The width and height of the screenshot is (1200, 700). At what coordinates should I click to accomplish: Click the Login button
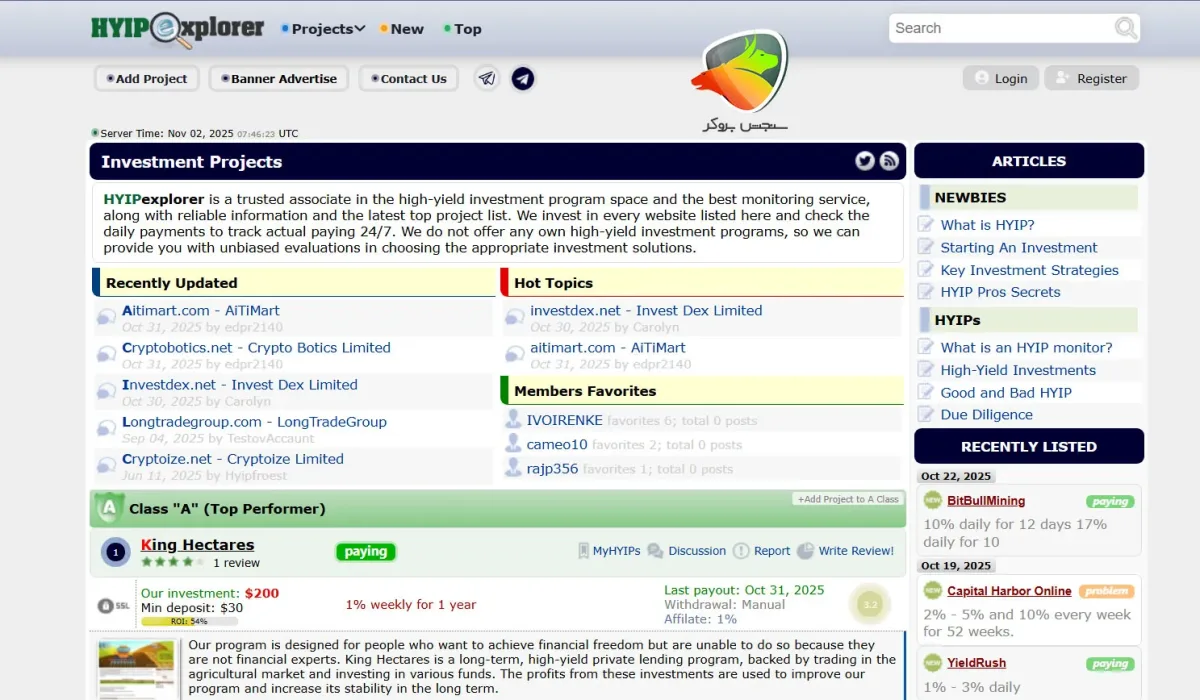pos(1000,78)
